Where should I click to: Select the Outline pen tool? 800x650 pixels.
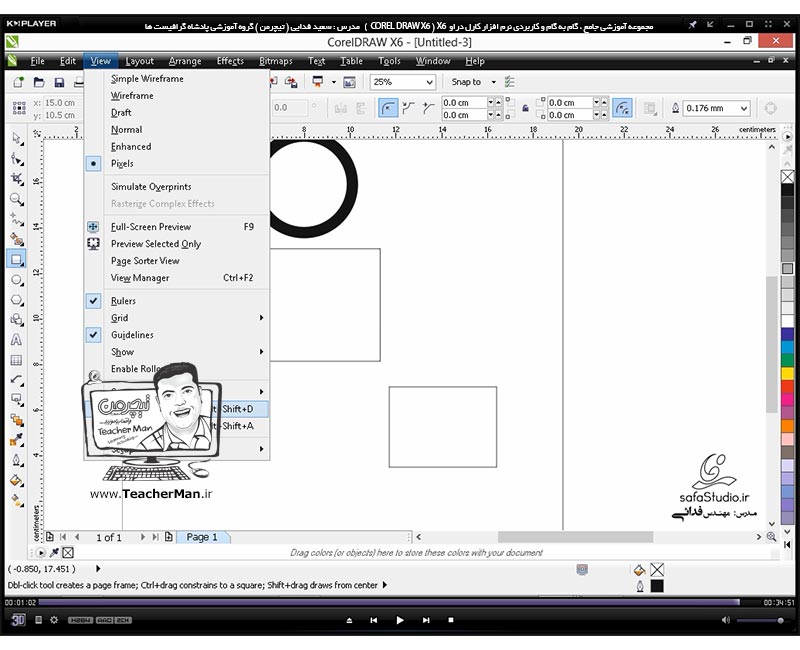click(17, 460)
